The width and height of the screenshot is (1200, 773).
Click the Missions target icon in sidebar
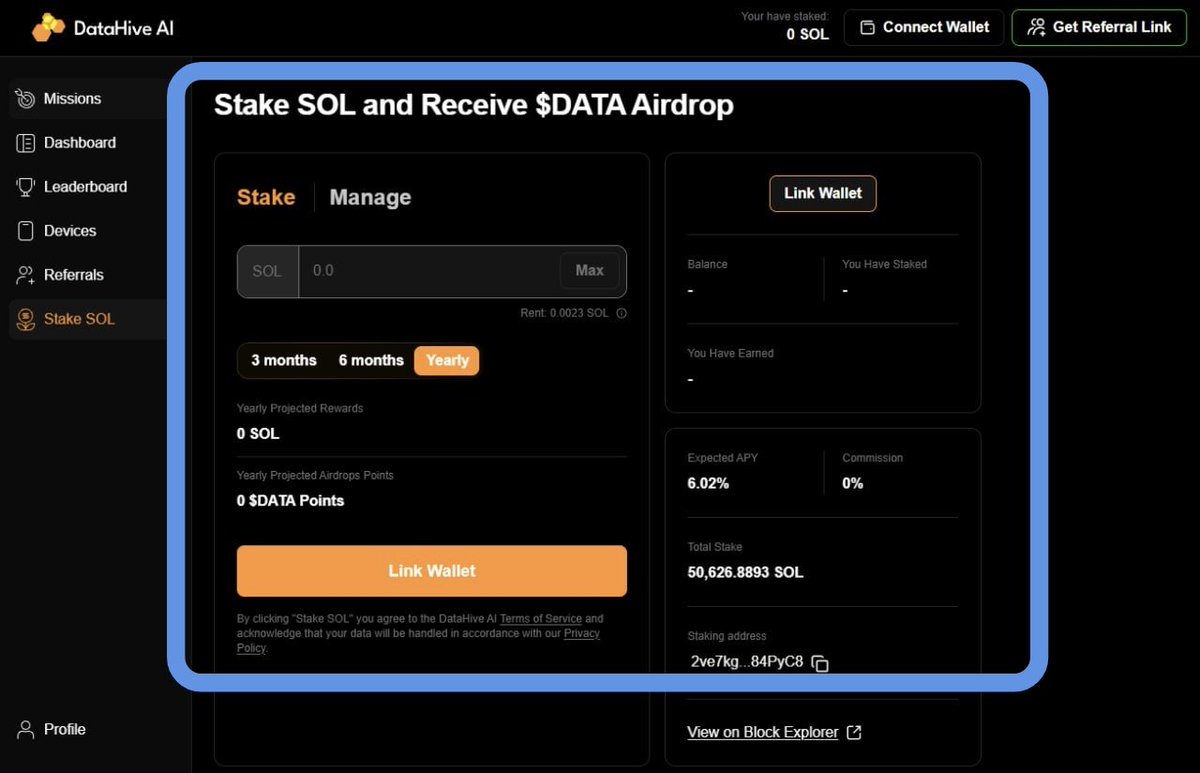pyautogui.click(x=26, y=99)
